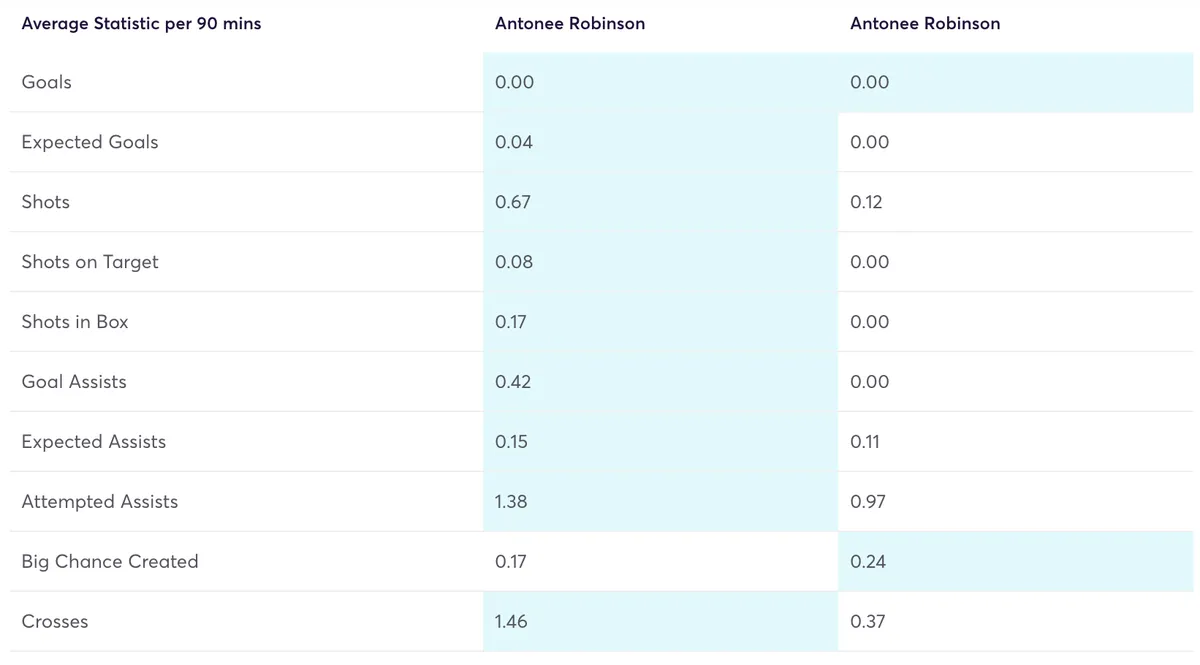Click the 1.38 Attempted Assists value
Screen dimensions: 1200x665
point(511,502)
